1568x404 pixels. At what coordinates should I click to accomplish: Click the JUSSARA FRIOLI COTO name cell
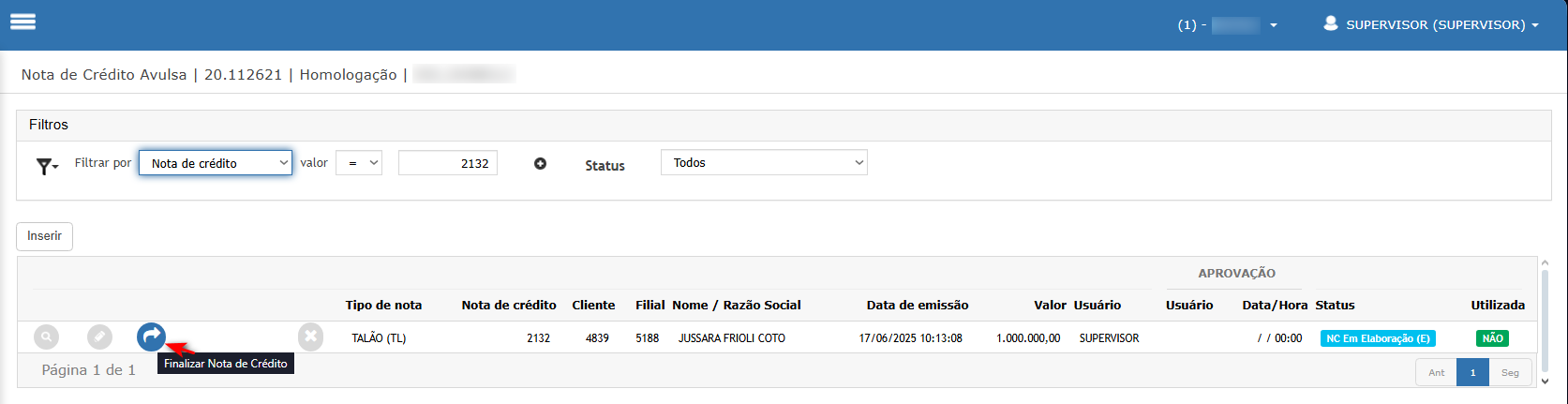pos(732,338)
